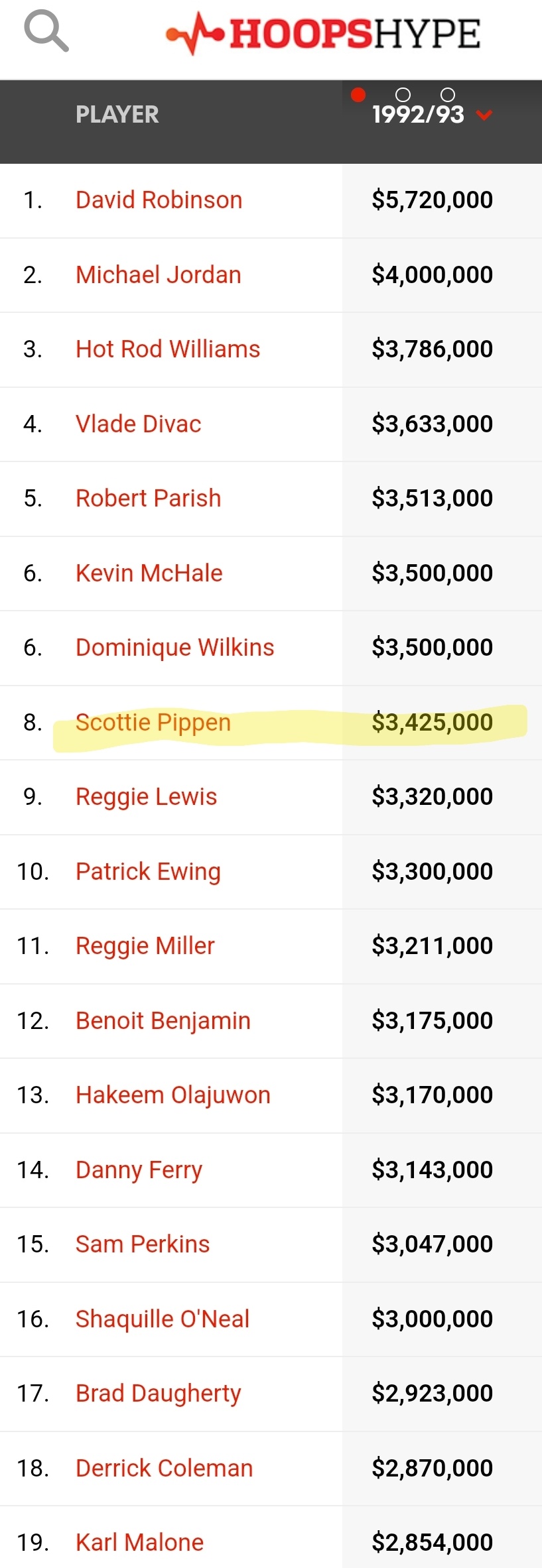Select the first red page indicator dot
Image resolution: width=542 pixels, height=1568 pixels.
click(358, 95)
